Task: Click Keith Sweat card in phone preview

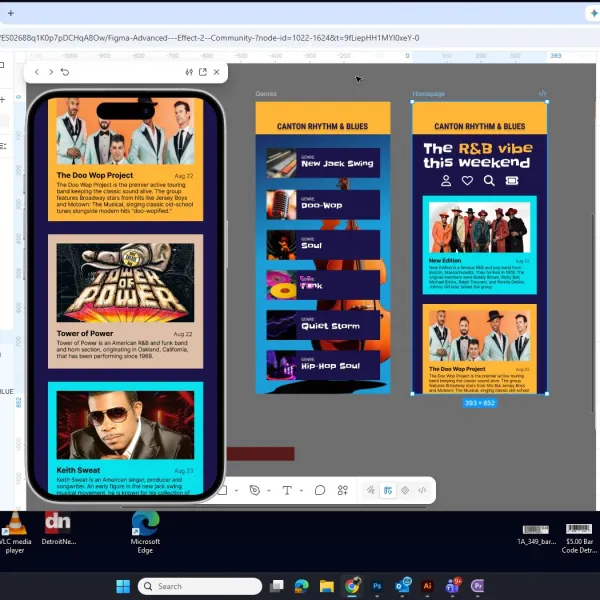Action: (126, 439)
